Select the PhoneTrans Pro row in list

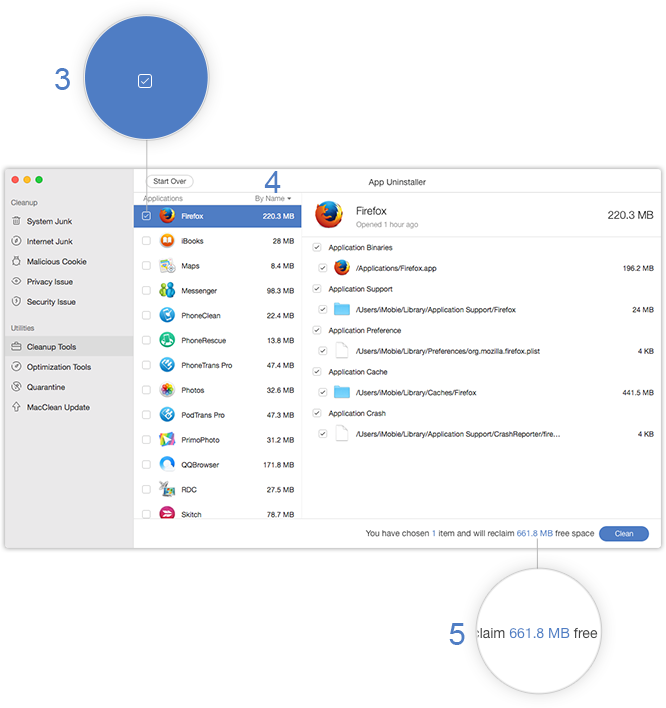218,365
